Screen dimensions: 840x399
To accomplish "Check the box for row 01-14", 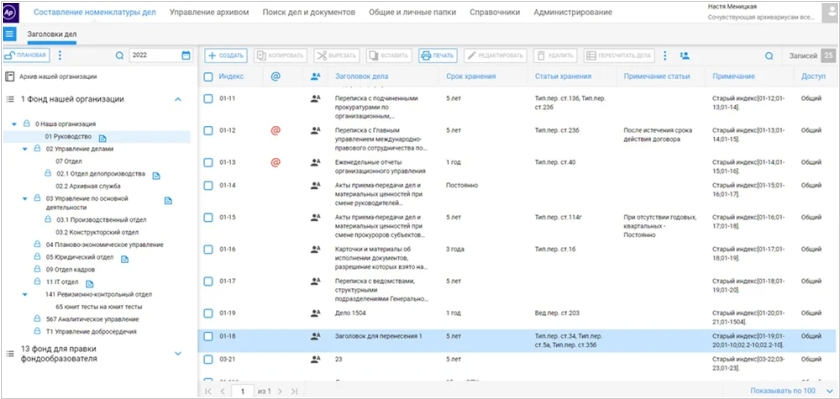I will (x=208, y=186).
